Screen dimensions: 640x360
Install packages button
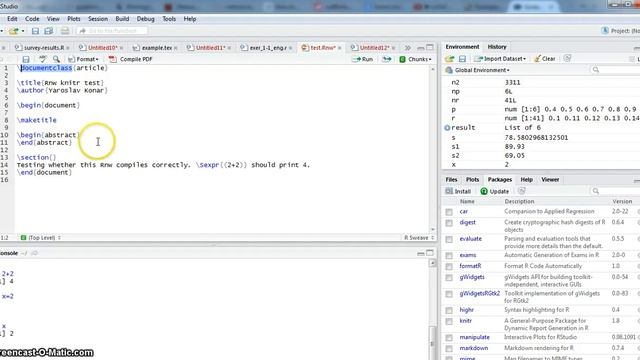(x=458, y=191)
